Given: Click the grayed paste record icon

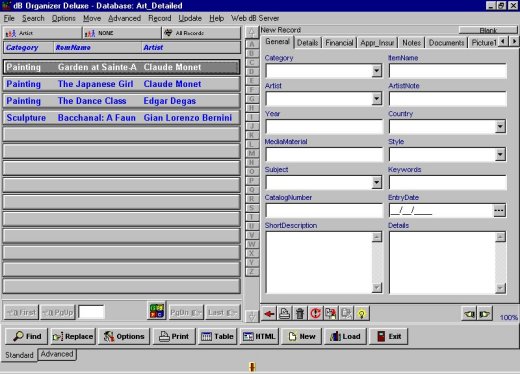Looking at the screenshot, I should point(346,314).
